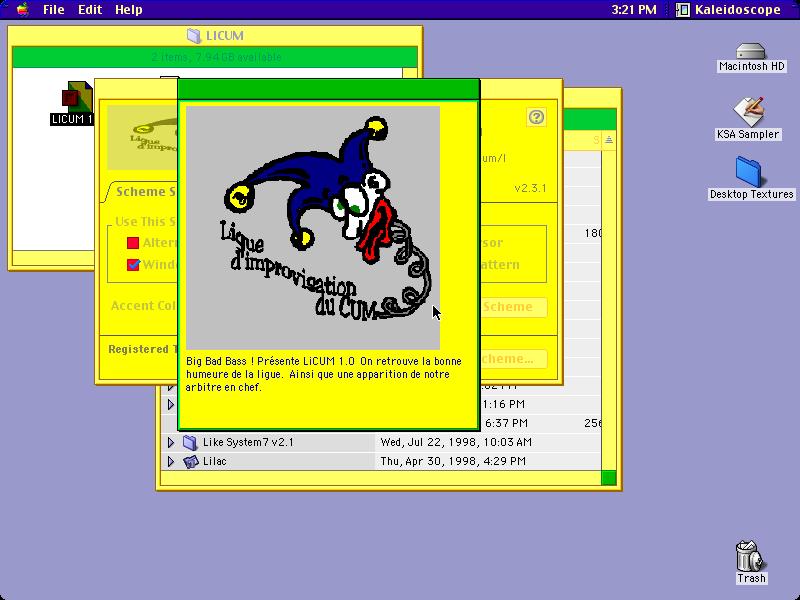Click the Like System7 v2.1 folder icon

point(190,442)
